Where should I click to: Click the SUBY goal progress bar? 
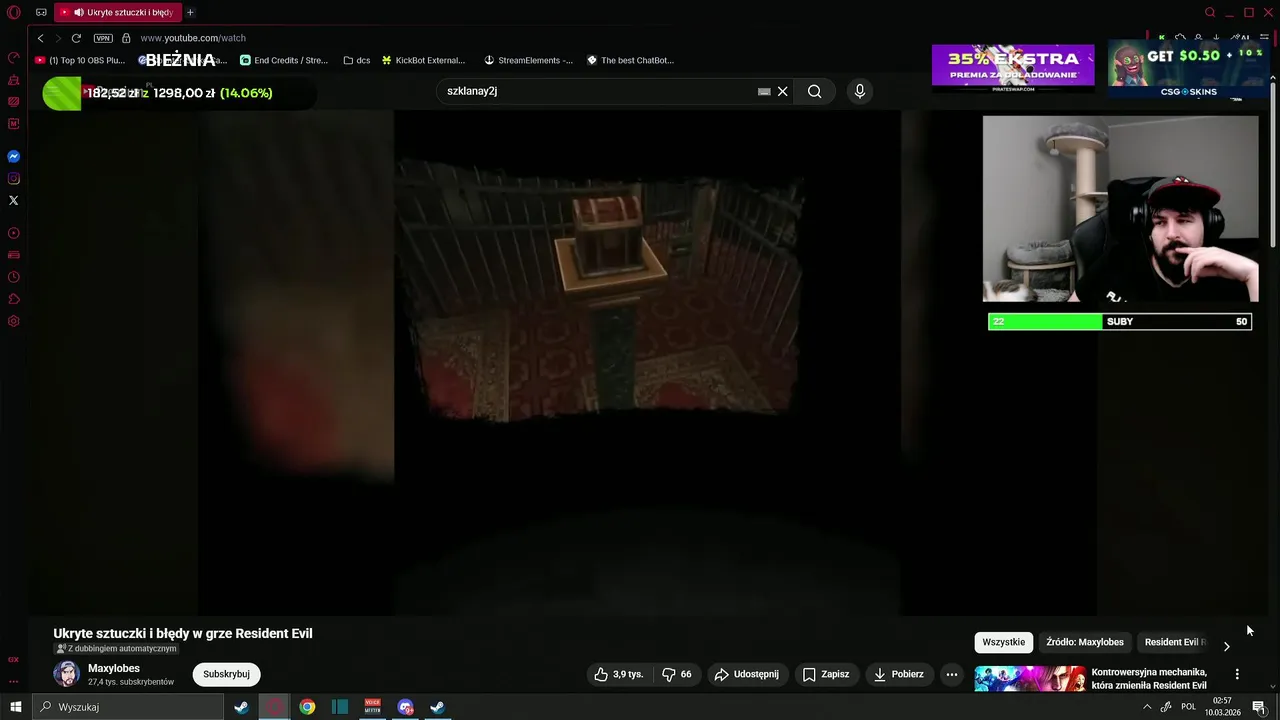click(1119, 321)
